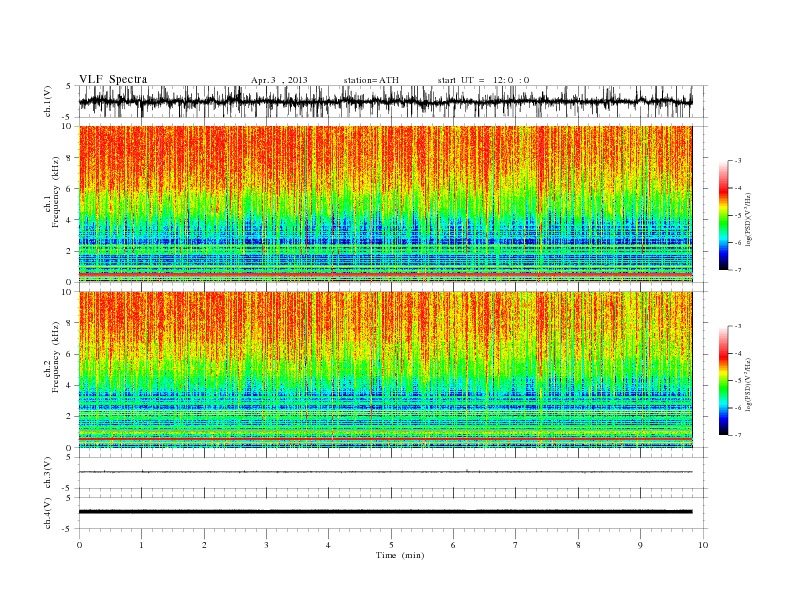
Task: Select the "Apr.3 , 2013" date label
Action: pos(279,80)
